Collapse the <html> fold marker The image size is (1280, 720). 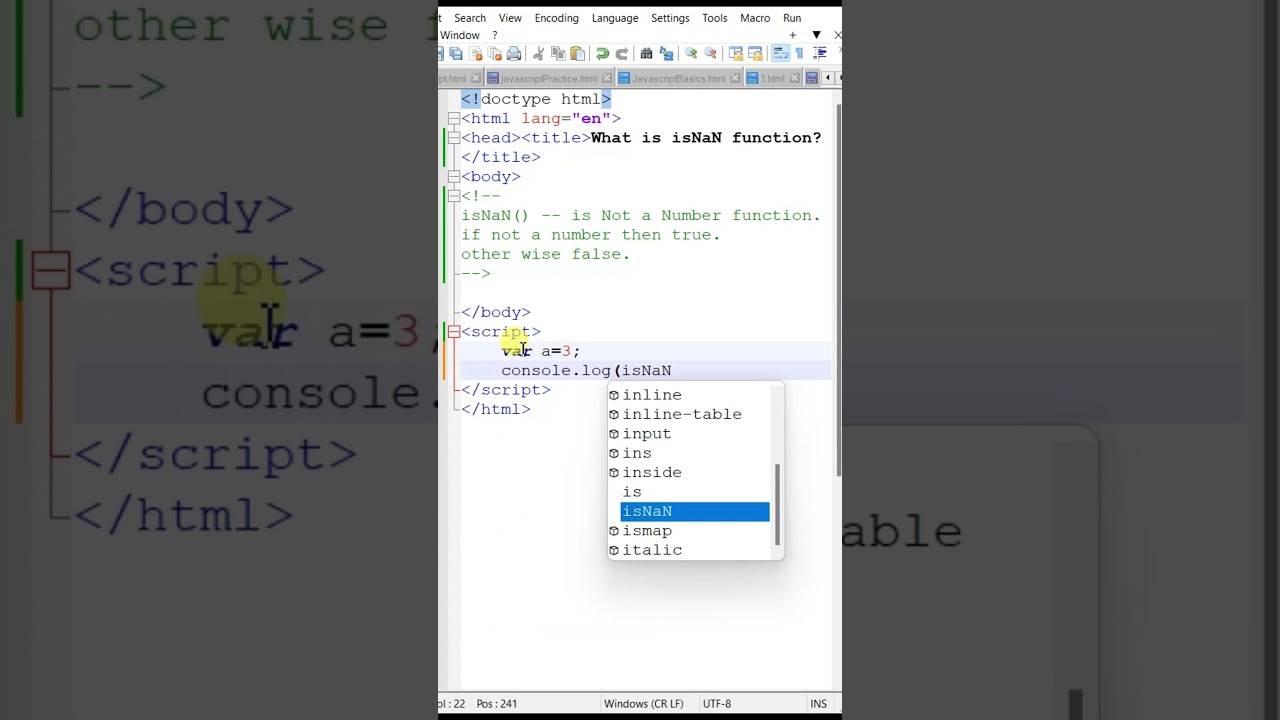coord(453,118)
